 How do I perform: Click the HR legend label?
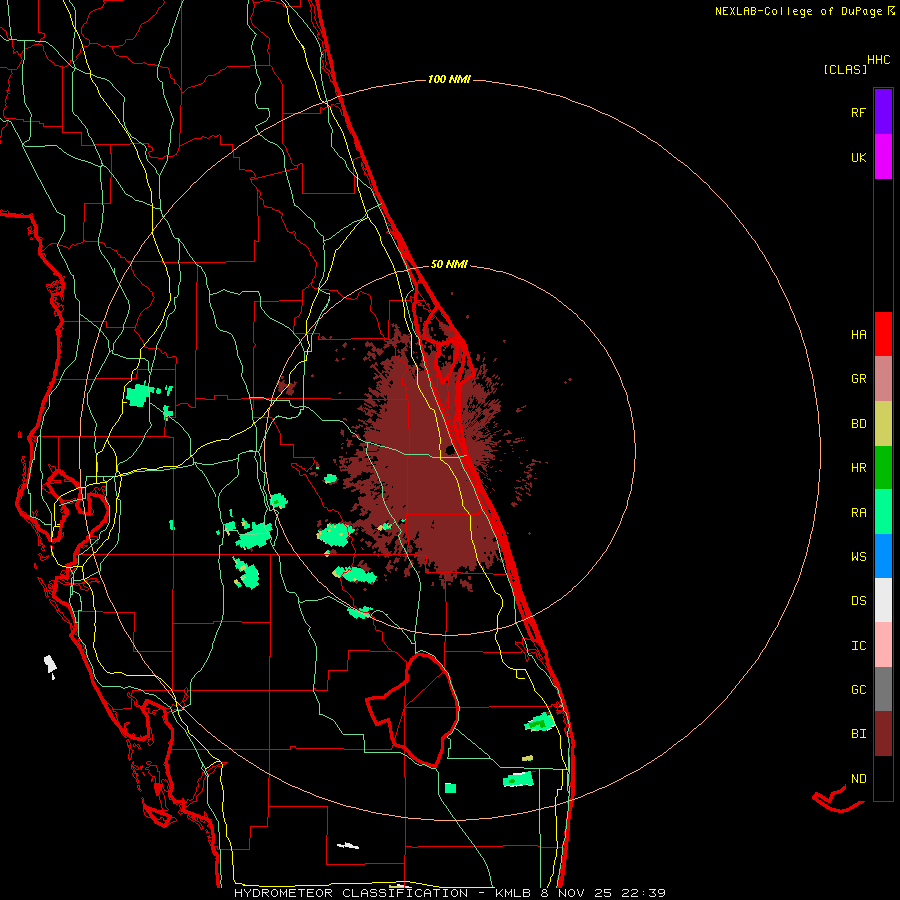(x=858, y=468)
